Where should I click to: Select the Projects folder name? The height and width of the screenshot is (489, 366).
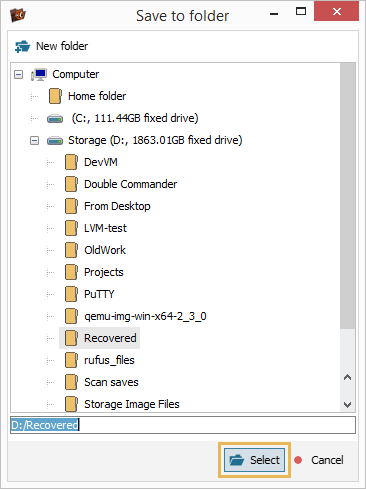(x=104, y=272)
